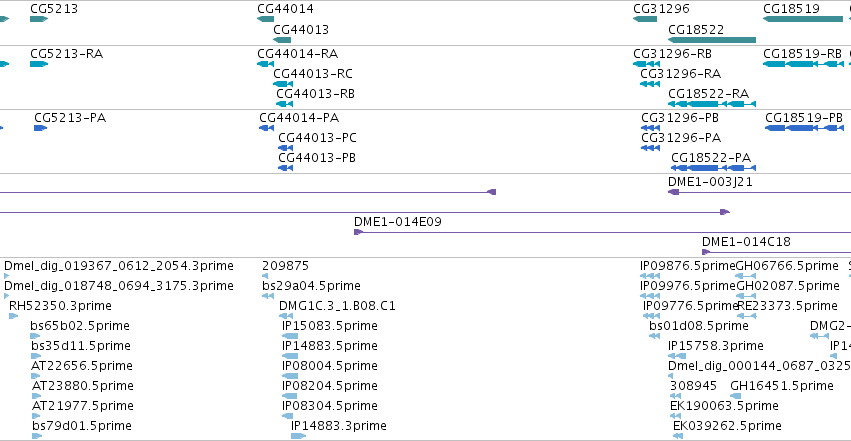Select the DME1-014E09 clone start marker
This screenshot has width=851, height=441.
[358, 232]
